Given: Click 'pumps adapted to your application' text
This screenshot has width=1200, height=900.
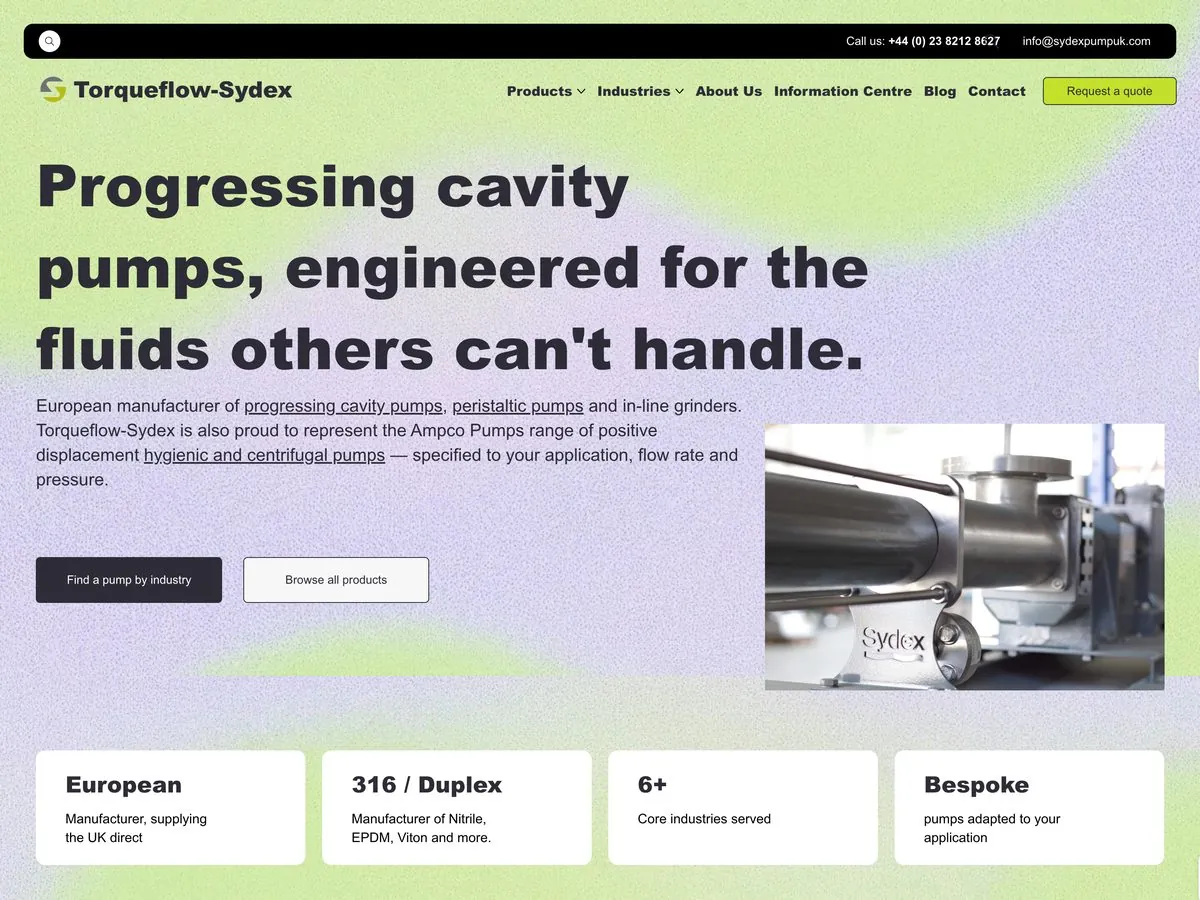Looking at the screenshot, I should point(992,828).
